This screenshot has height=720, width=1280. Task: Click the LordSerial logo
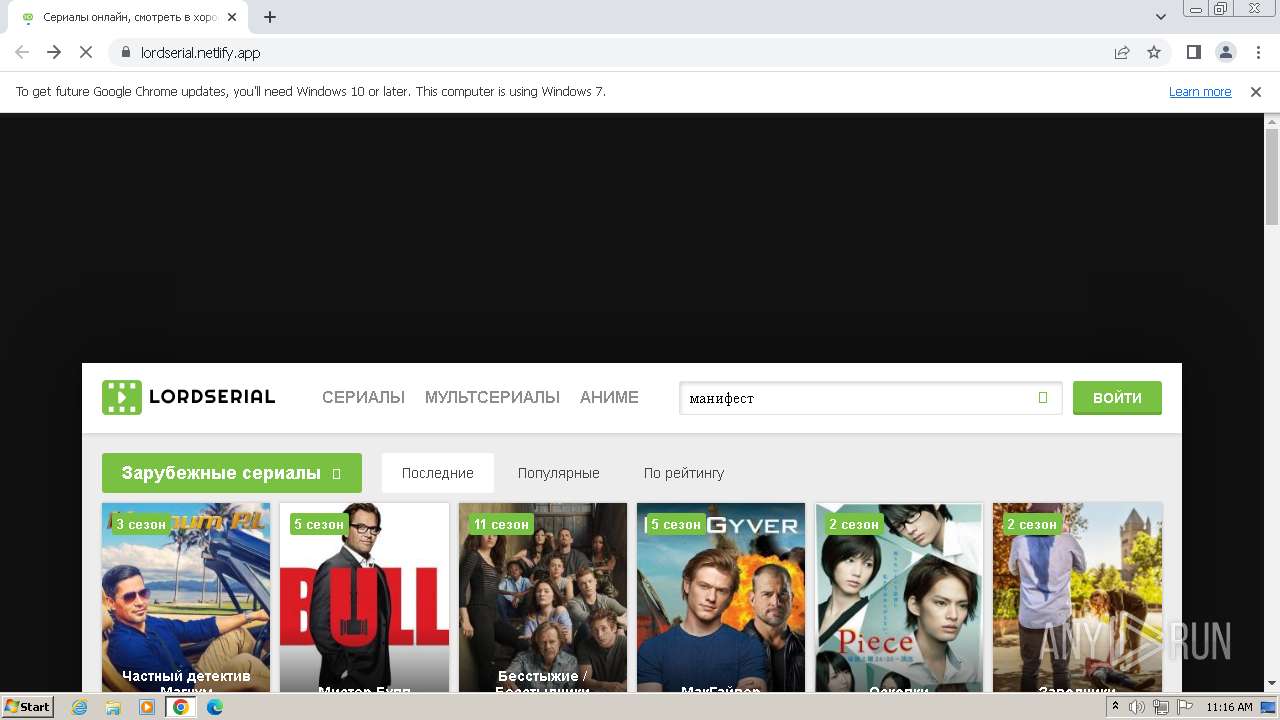click(x=188, y=397)
